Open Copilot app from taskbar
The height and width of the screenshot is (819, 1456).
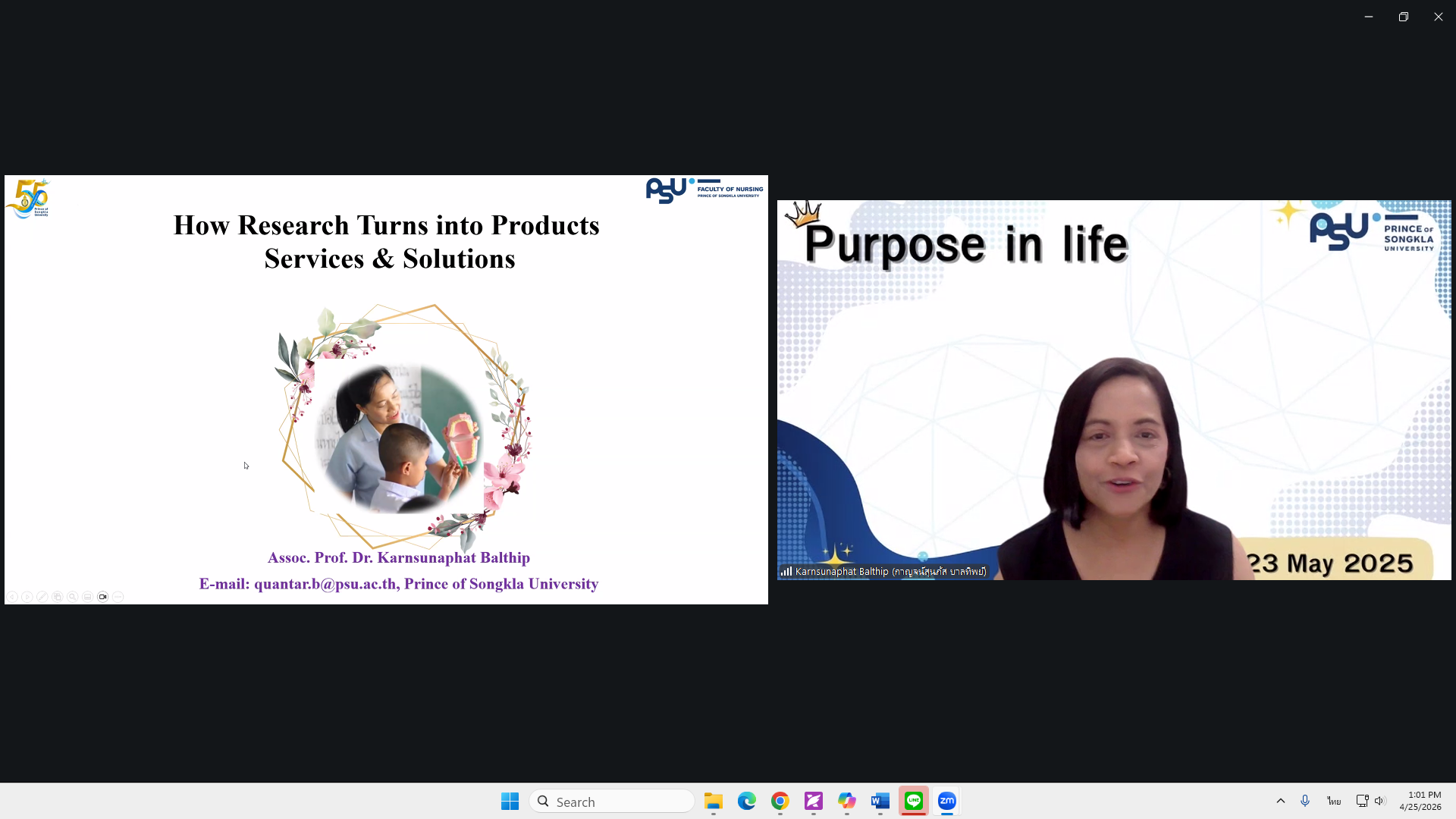pyautogui.click(x=847, y=801)
